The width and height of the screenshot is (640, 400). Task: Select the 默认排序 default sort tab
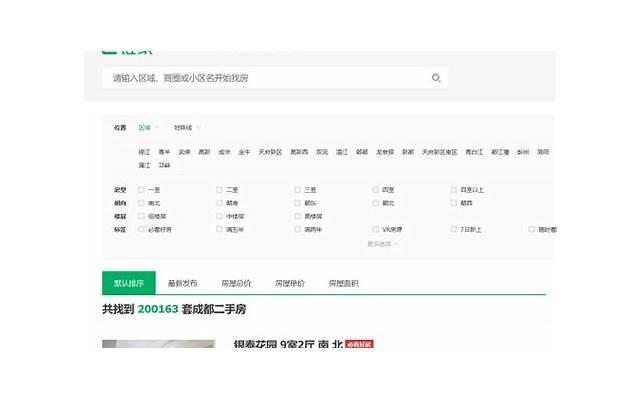(x=129, y=283)
